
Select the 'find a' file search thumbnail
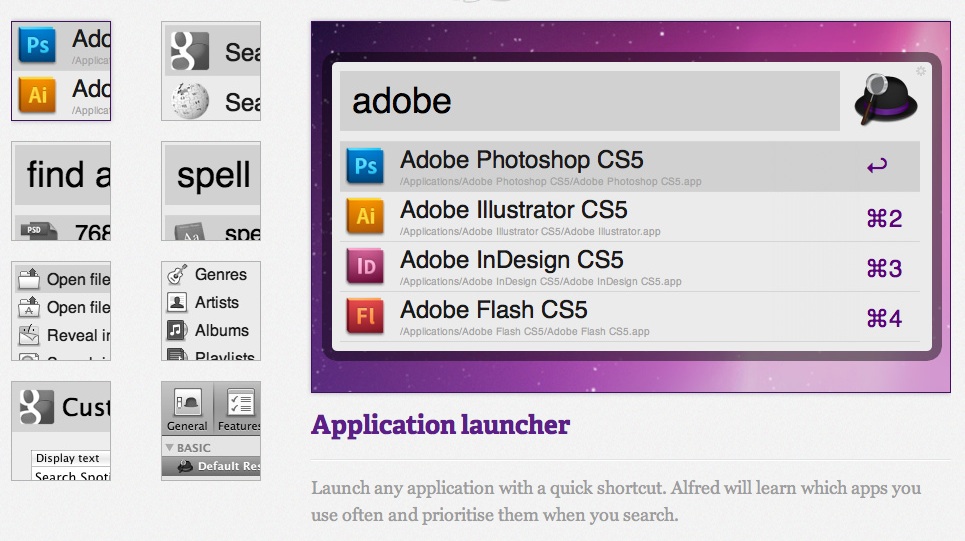click(61, 191)
